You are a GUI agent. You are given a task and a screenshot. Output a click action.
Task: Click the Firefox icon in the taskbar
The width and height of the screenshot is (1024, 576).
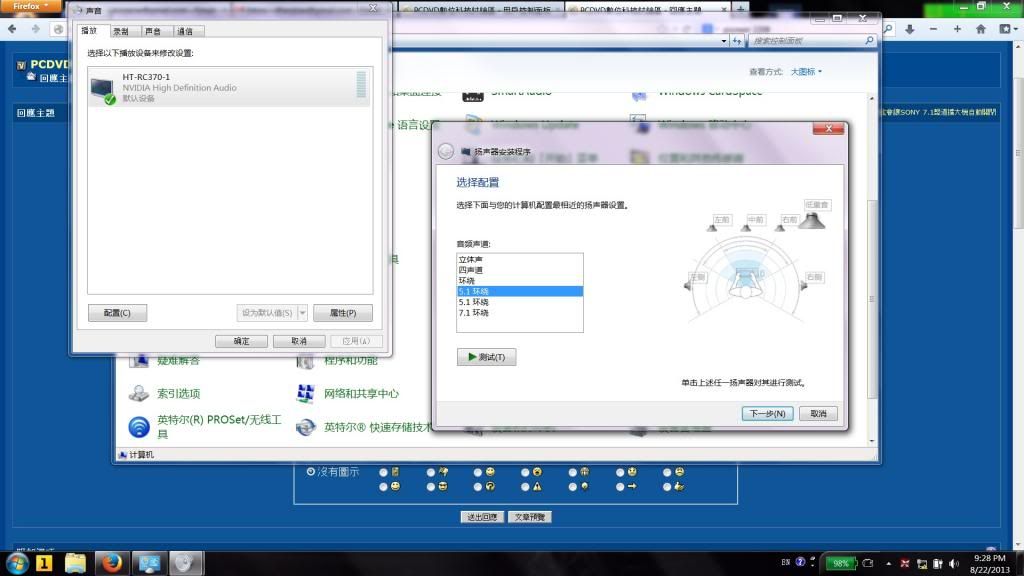112,563
